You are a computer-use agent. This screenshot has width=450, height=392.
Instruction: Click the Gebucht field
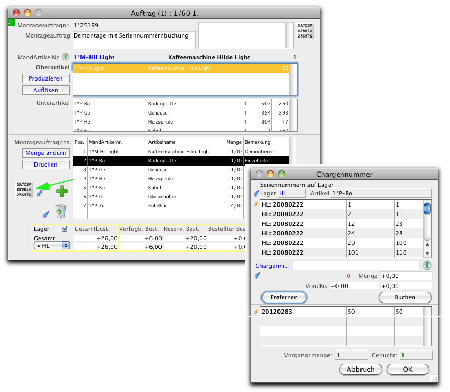tap(416, 355)
